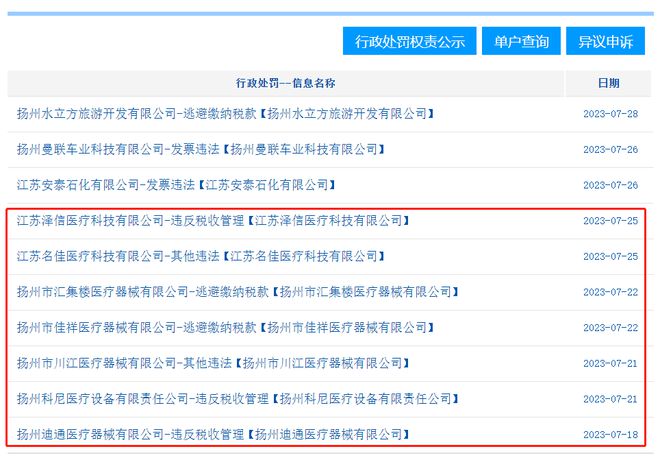Select the date 2023-07-25 for 江苏泽信医疗
Image resolution: width=660 pixels, height=460 pixels.
610,221
